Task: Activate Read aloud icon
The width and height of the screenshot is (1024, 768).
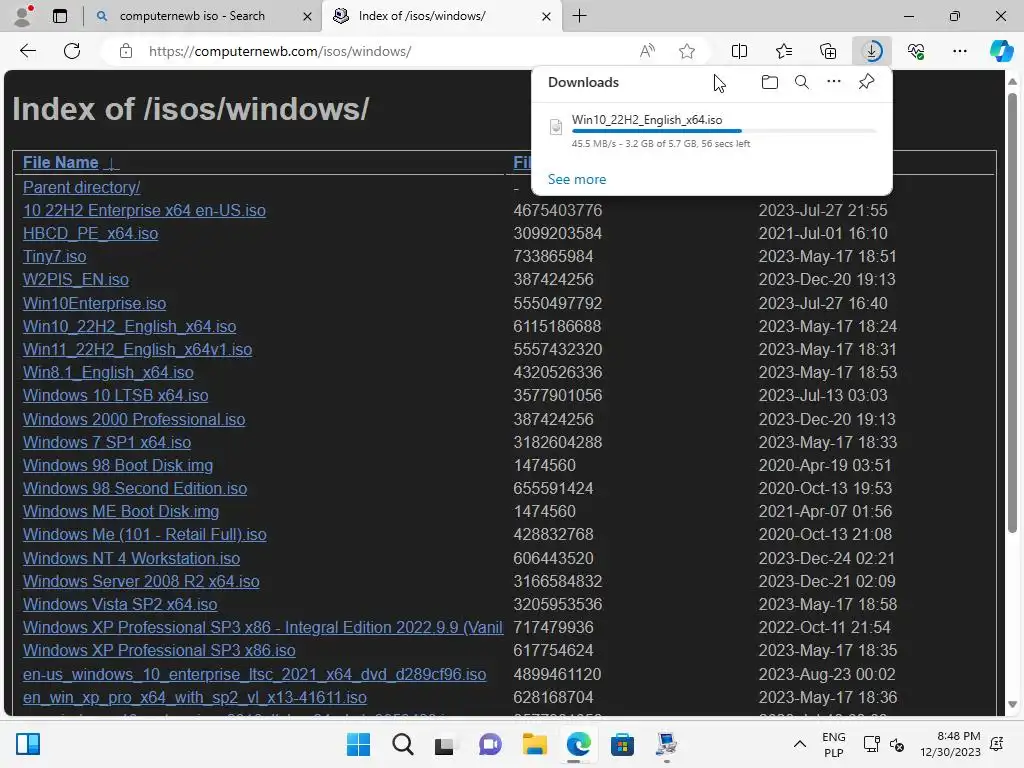Action: [647, 51]
